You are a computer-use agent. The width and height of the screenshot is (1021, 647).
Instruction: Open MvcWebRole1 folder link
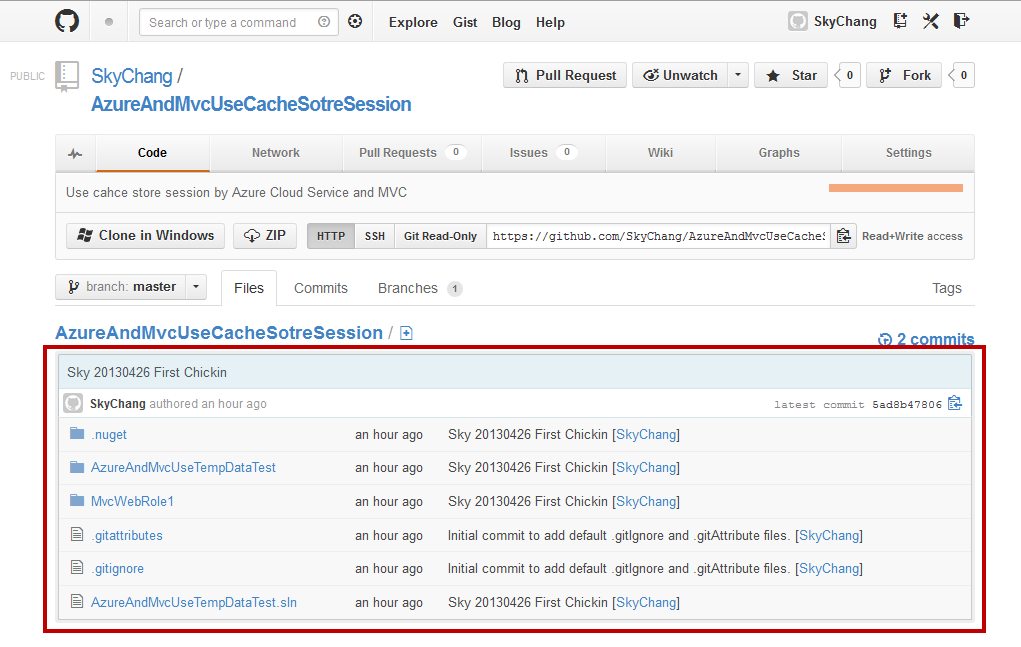[x=132, y=501]
